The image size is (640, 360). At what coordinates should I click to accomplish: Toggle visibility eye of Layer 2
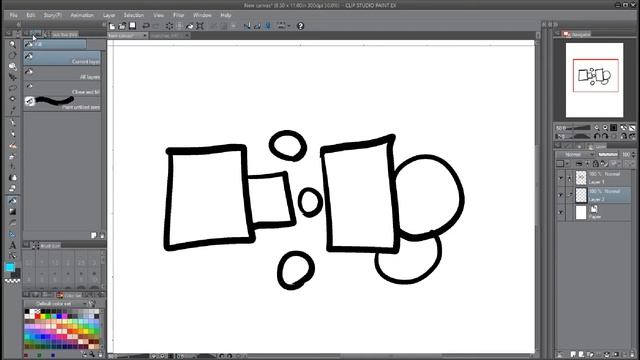tap(560, 195)
